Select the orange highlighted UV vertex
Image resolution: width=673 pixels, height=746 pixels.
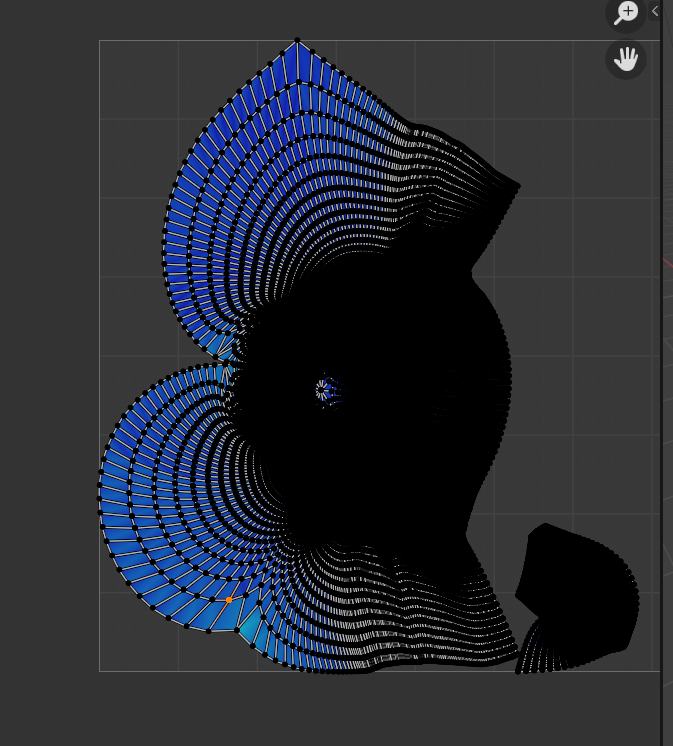(x=229, y=600)
